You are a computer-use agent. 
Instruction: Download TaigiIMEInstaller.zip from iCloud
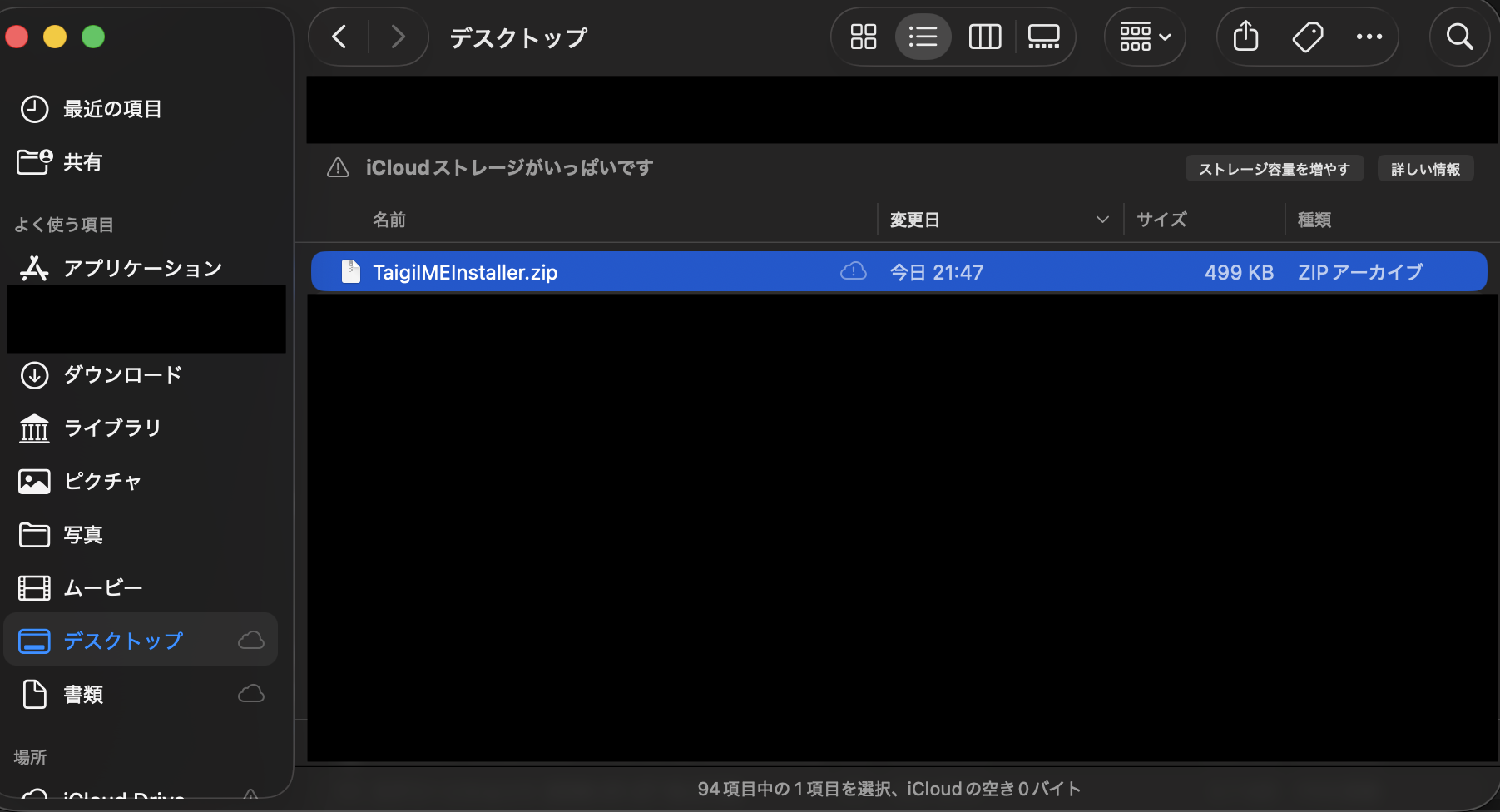[853, 271]
